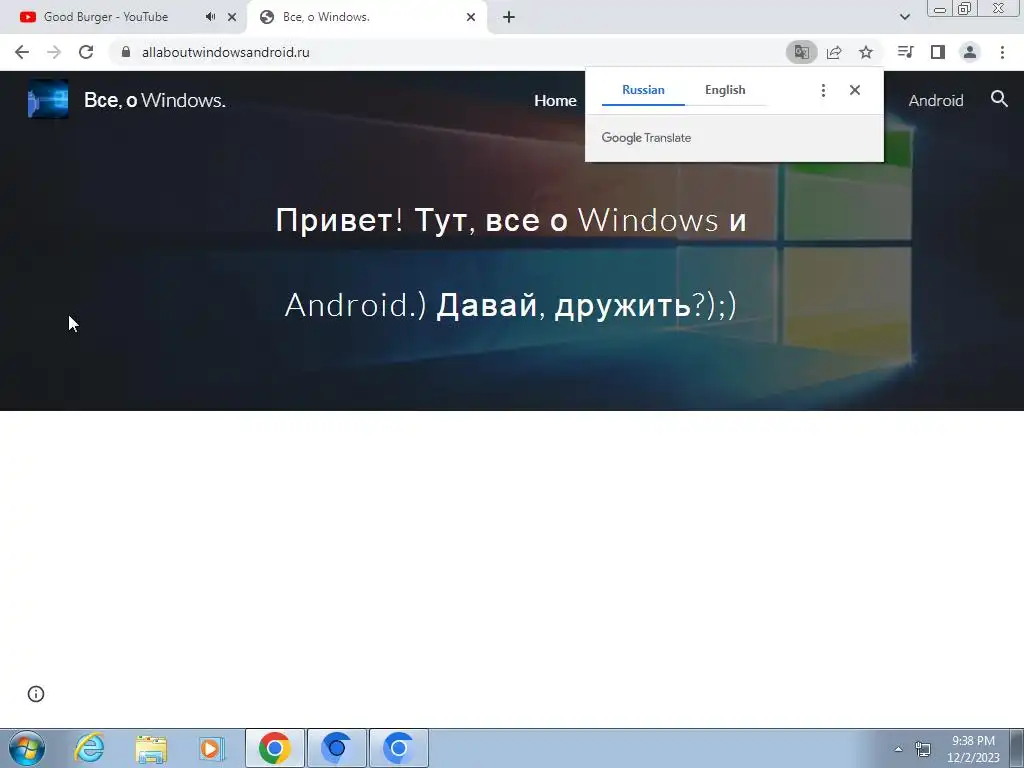
Task: Bookmark this page with the star
Action: coord(866,52)
